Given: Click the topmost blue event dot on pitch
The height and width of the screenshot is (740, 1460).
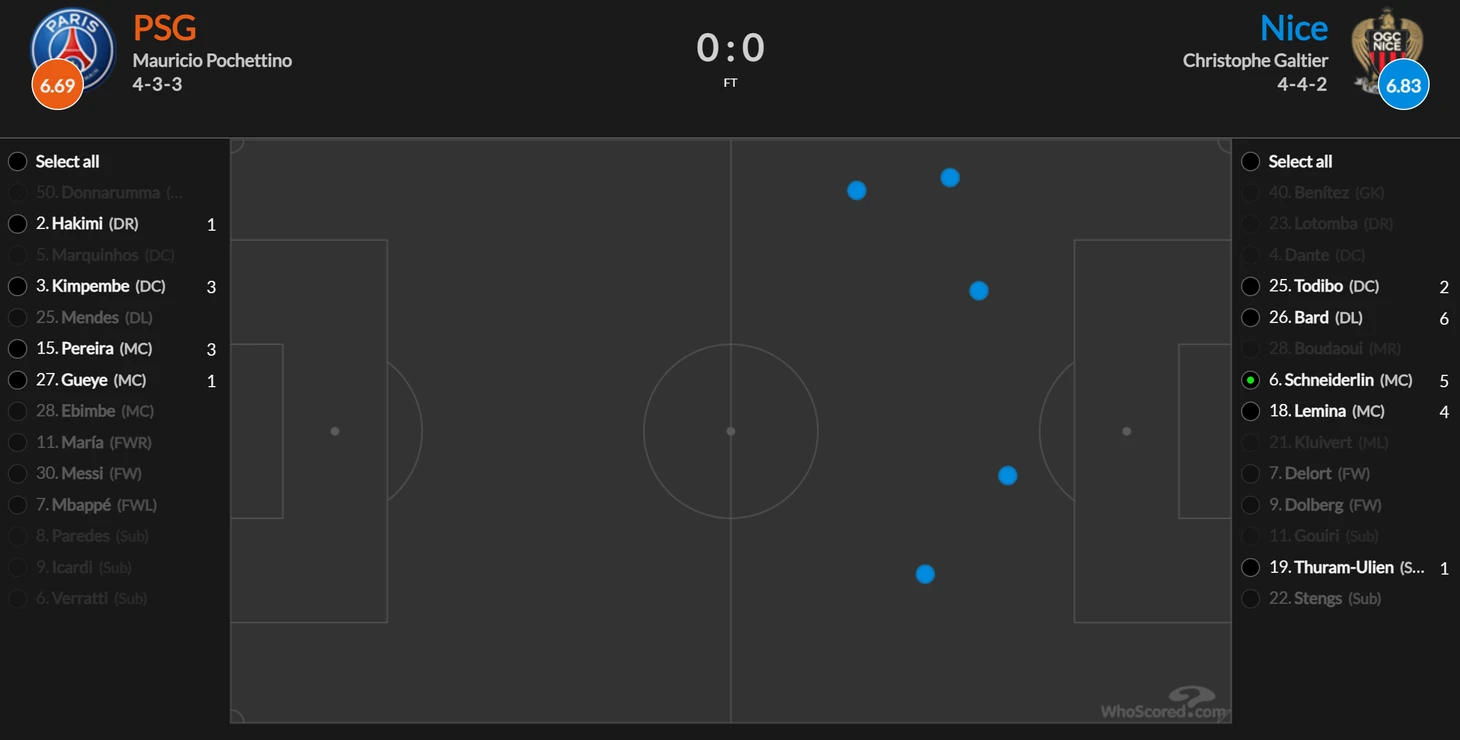Looking at the screenshot, I should pos(950,177).
